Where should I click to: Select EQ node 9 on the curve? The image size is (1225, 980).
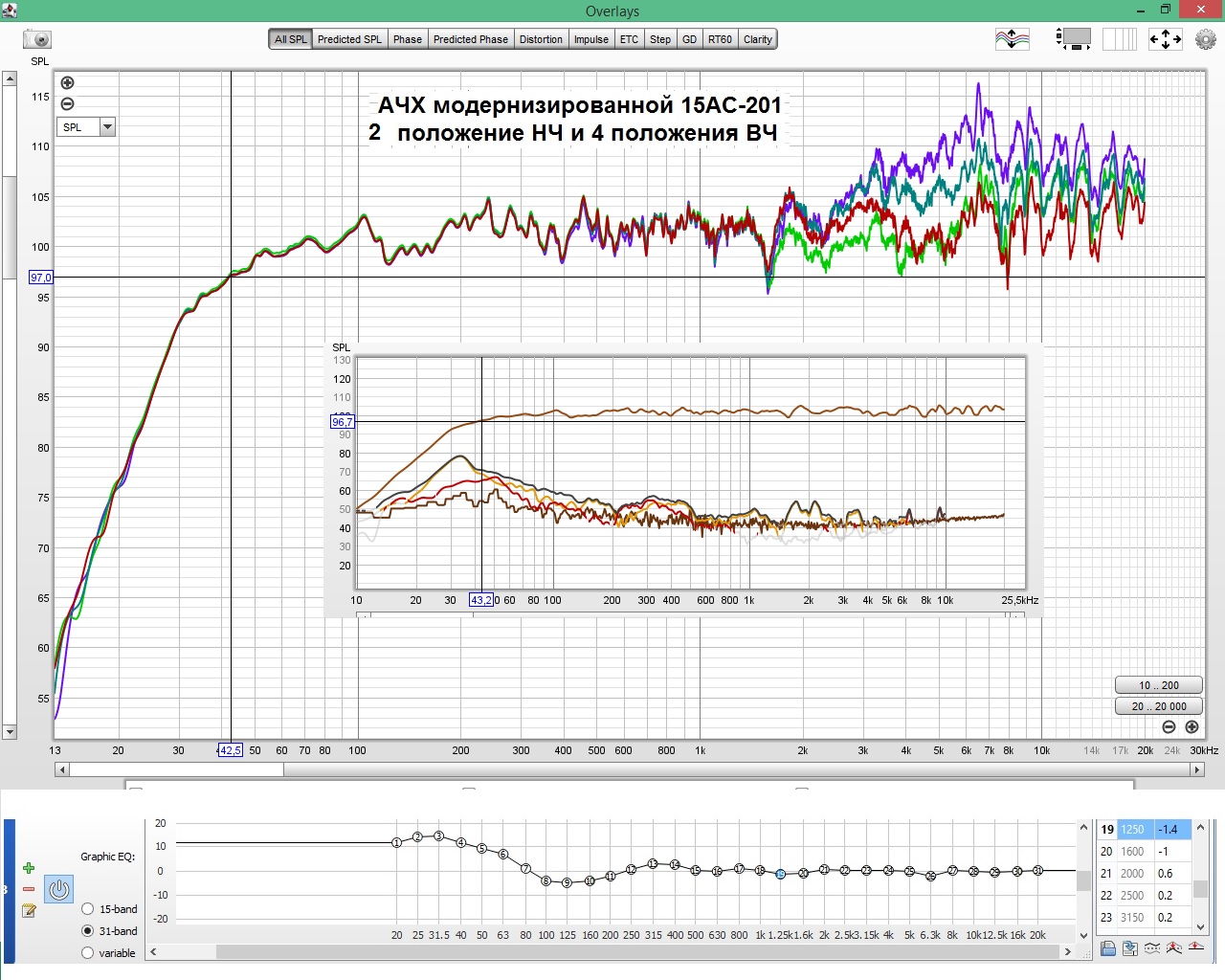click(x=567, y=883)
